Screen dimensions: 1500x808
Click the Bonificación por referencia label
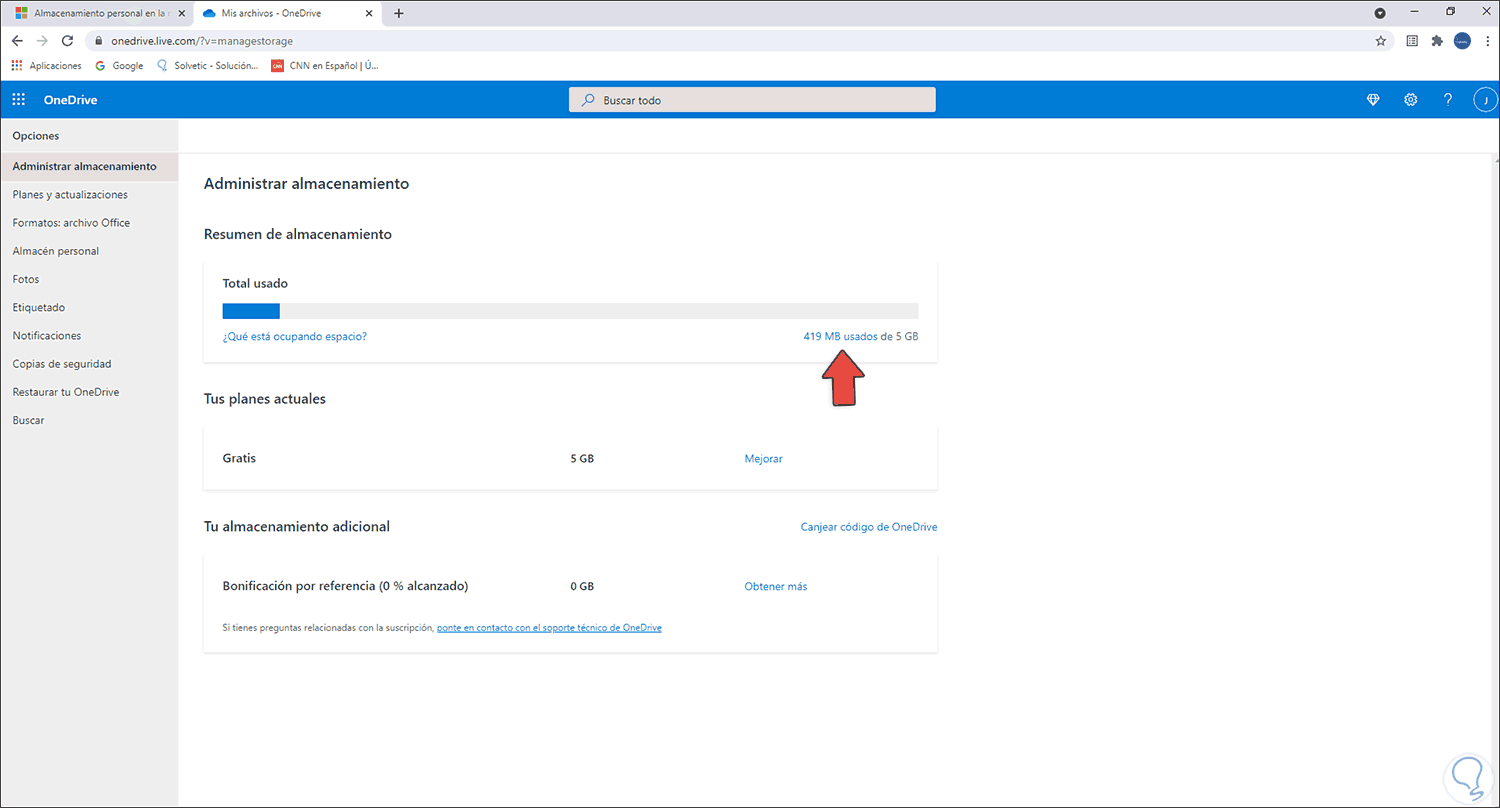[345, 586]
